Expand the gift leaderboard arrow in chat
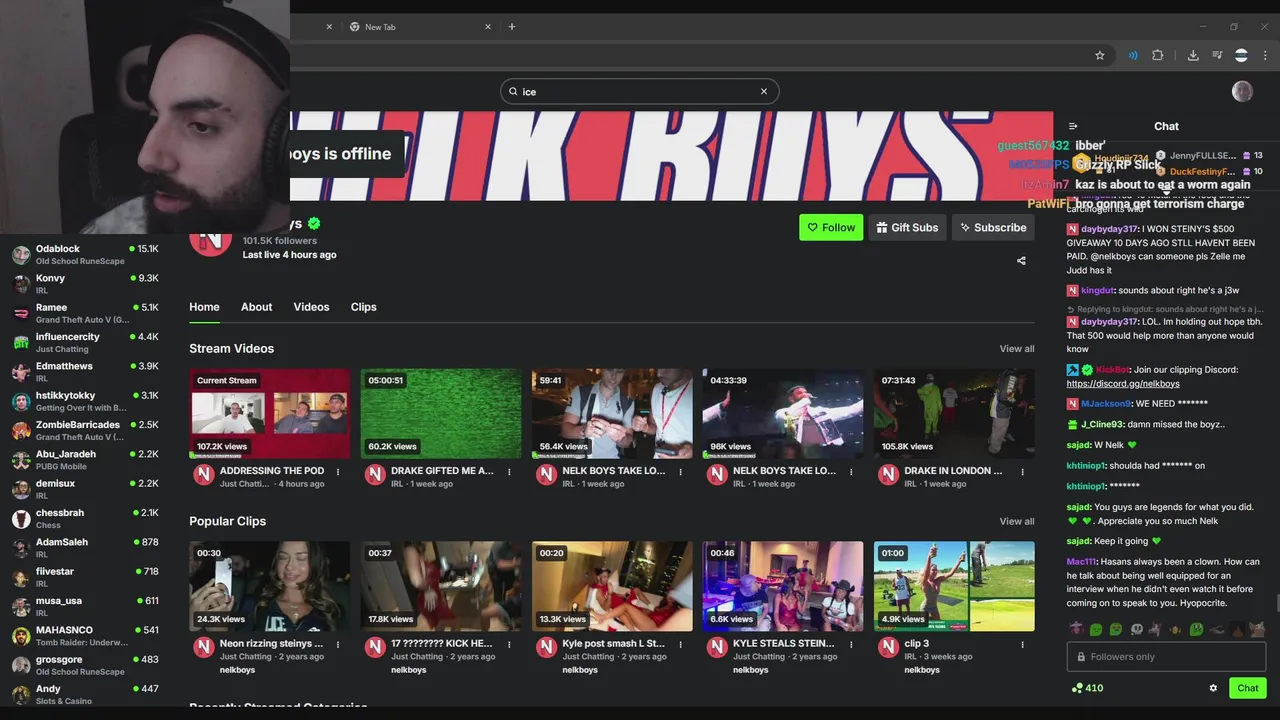Image resolution: width=1280 pixels, height=720 pixels. click(1166, 192)
